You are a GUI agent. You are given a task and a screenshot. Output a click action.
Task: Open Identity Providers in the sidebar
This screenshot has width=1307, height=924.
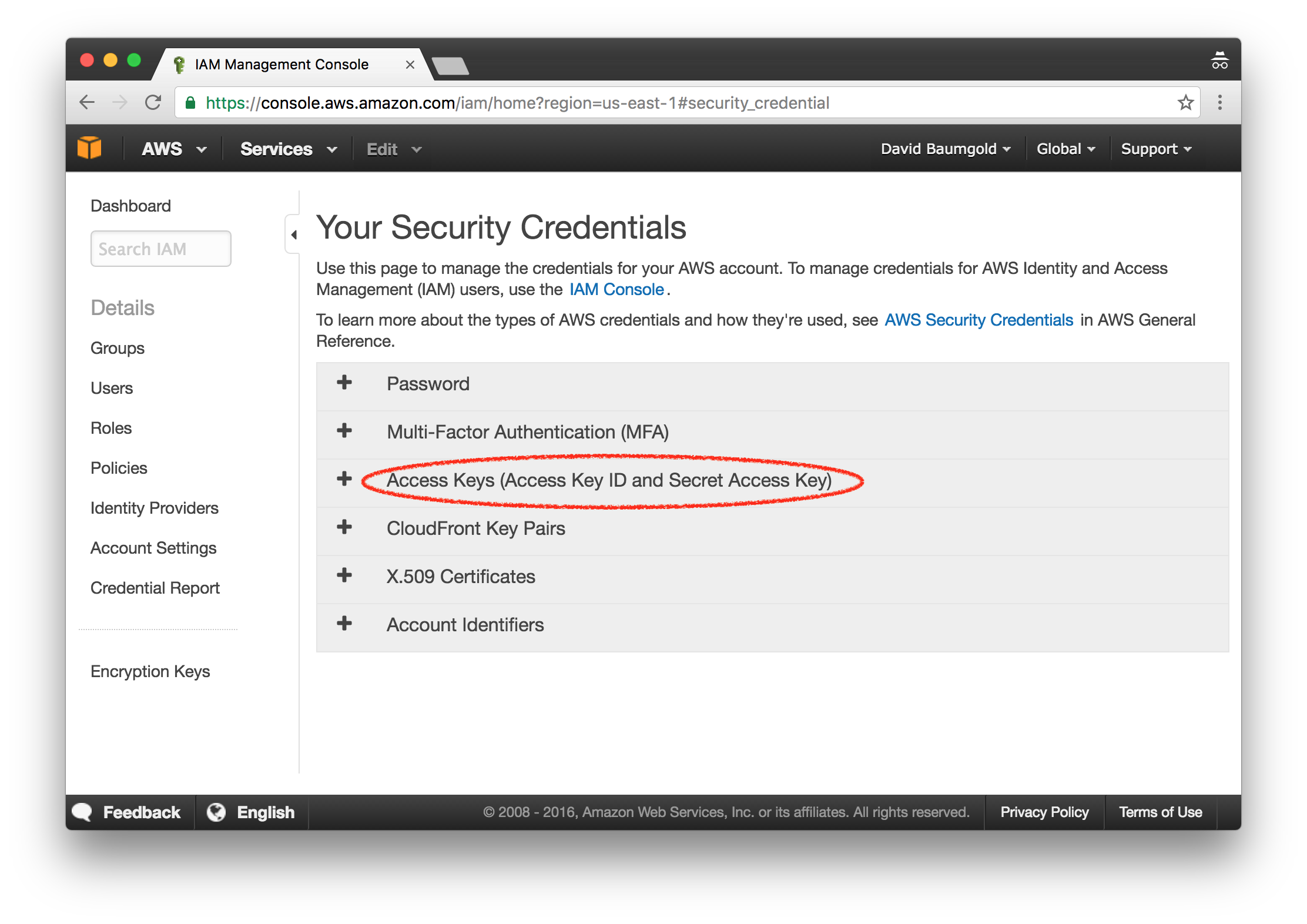pos(155,508)
